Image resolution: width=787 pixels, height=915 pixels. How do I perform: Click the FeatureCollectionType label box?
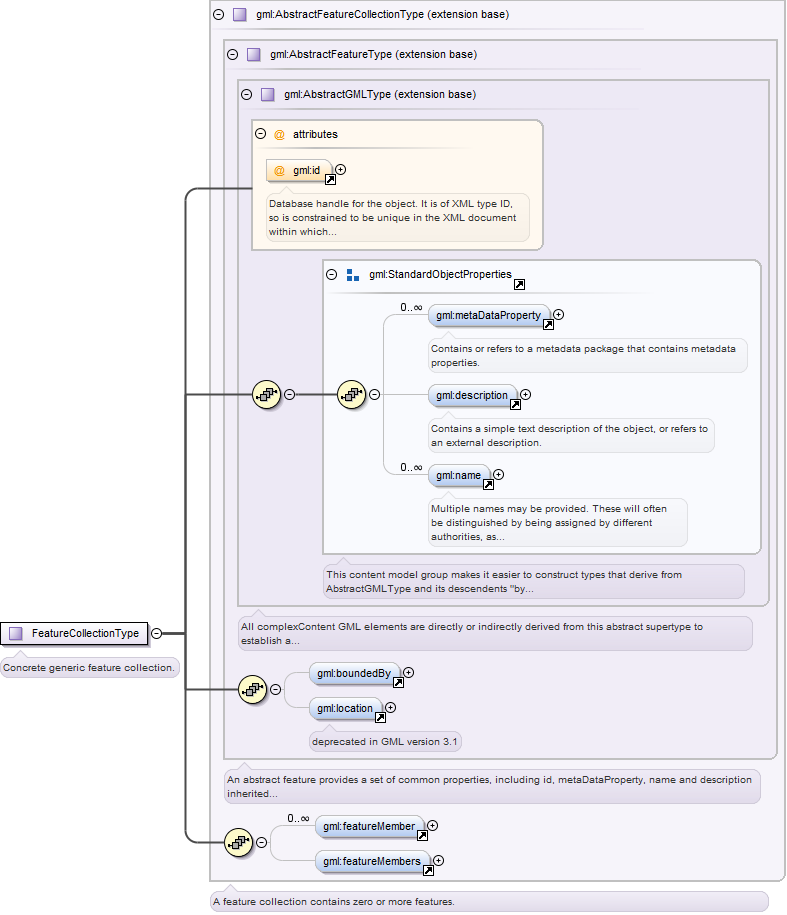(x=74, y=633)
